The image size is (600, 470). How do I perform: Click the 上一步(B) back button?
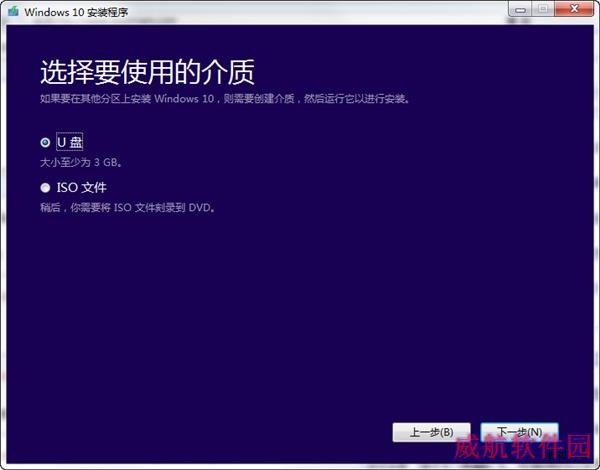coord(431,432)
